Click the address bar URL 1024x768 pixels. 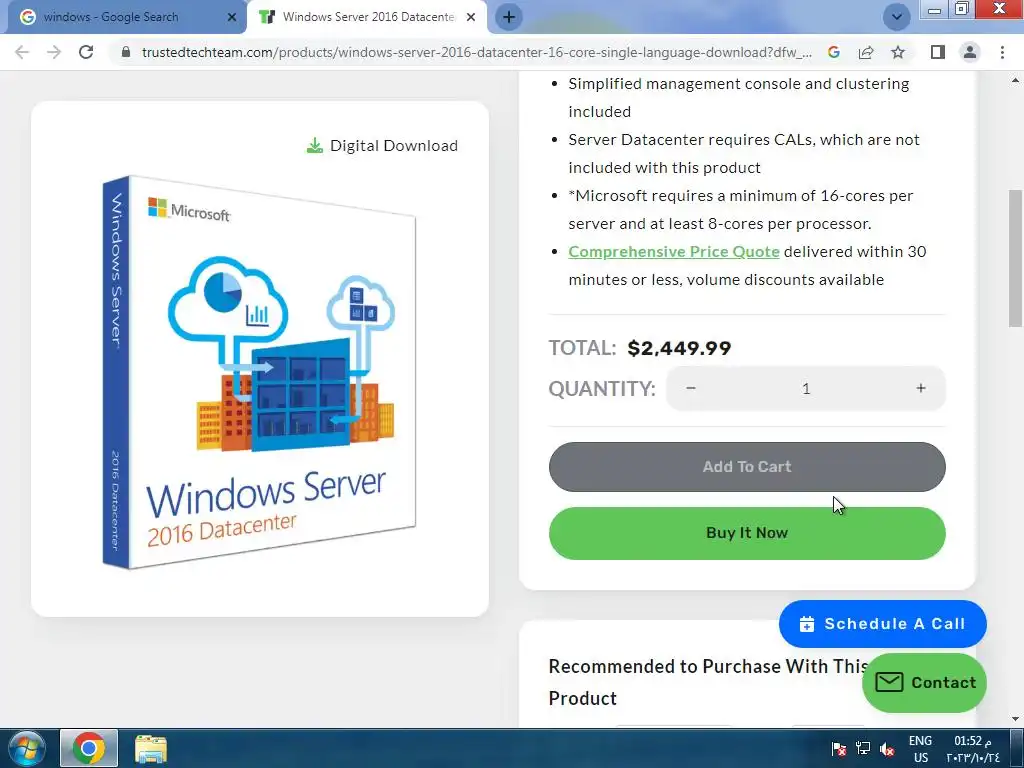476,52
